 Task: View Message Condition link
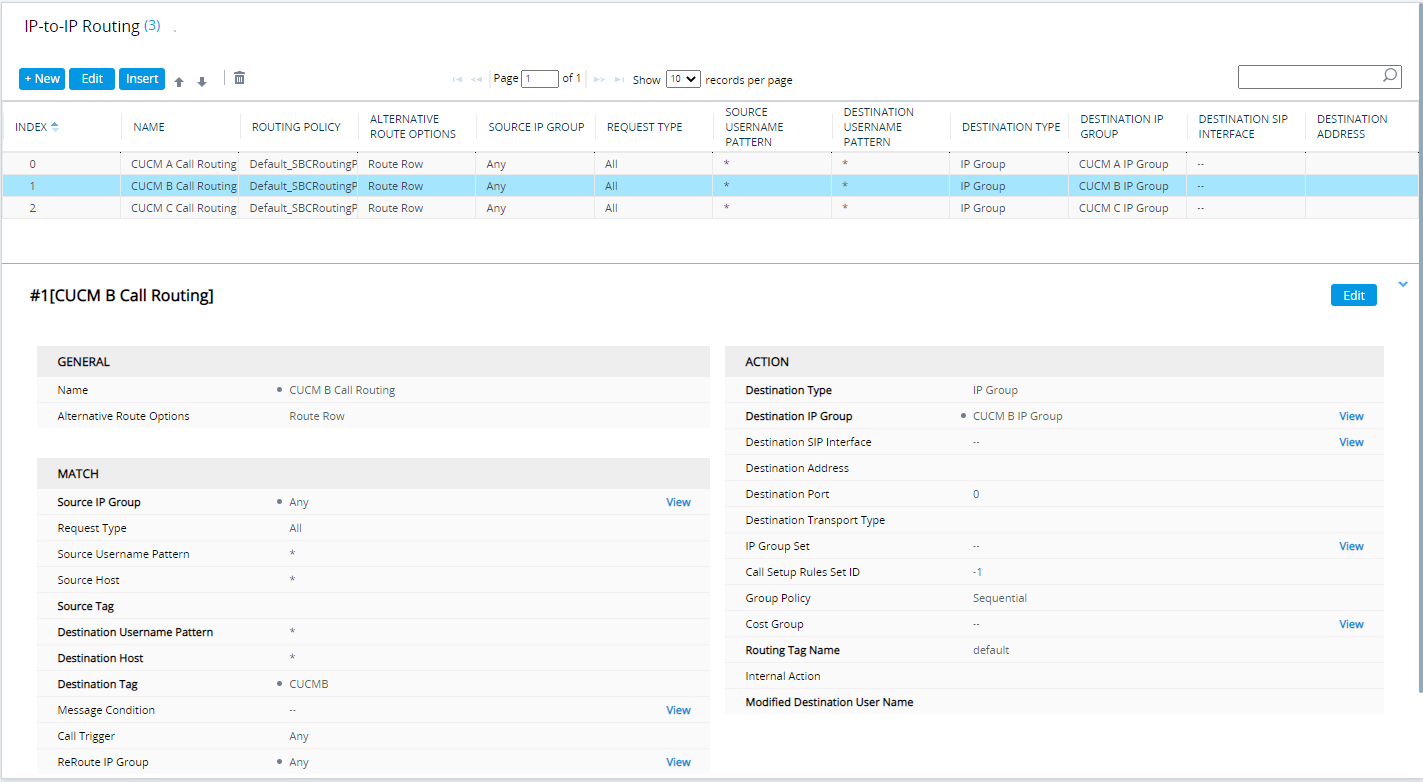[x=678, y=710]
